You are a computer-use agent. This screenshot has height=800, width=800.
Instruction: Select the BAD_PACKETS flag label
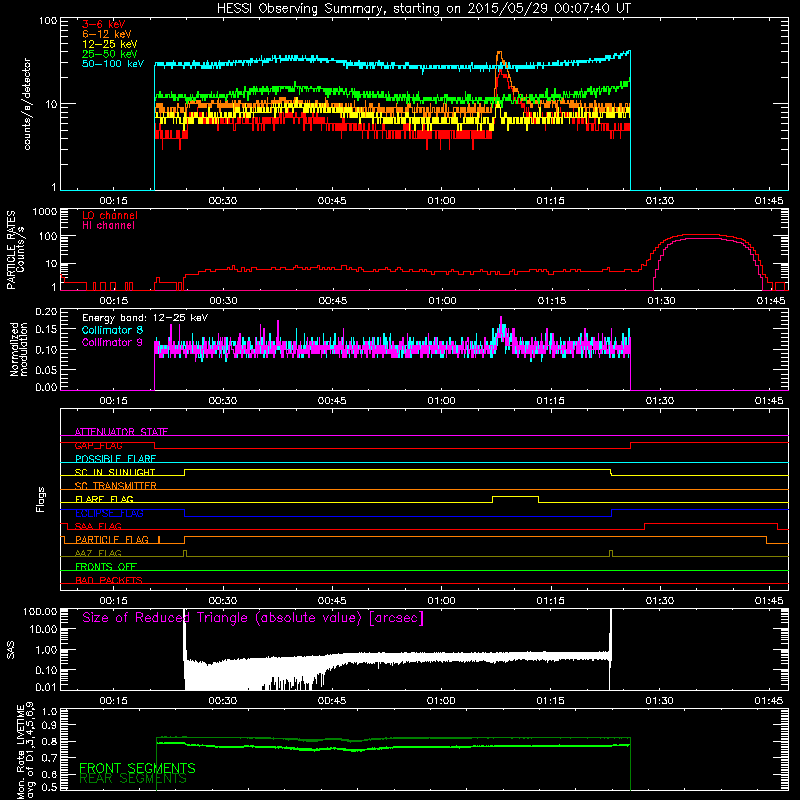(109, 580)
